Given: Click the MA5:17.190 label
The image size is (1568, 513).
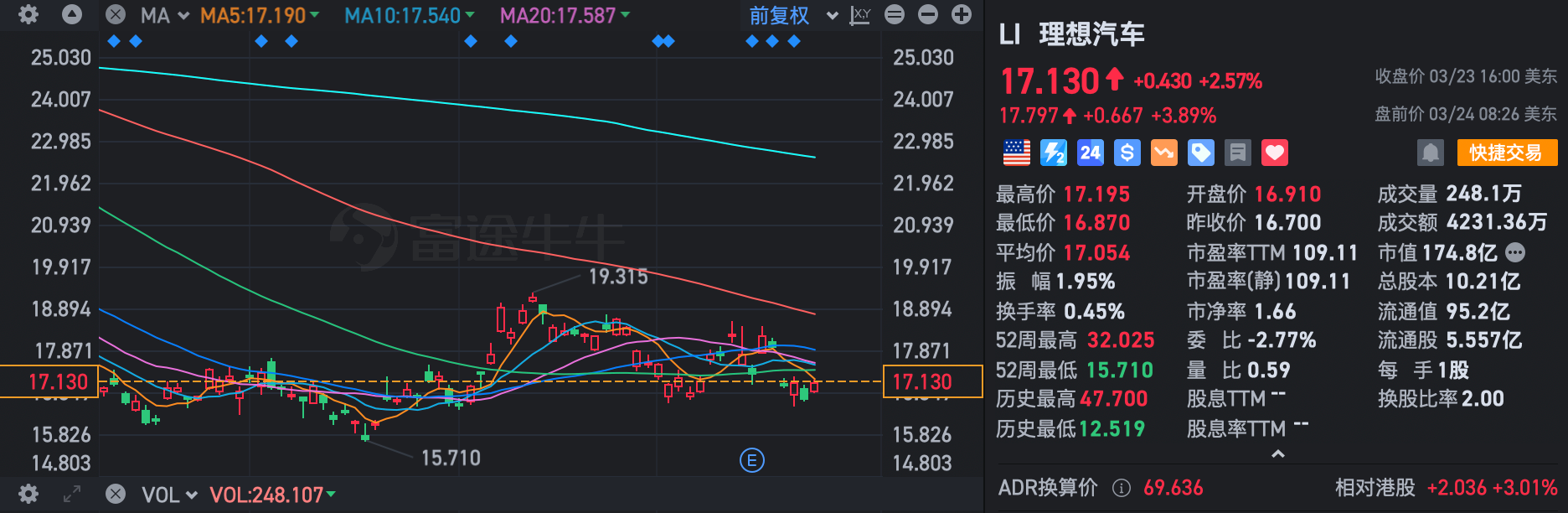Looking at the screenshot, I should click(253, 15).
